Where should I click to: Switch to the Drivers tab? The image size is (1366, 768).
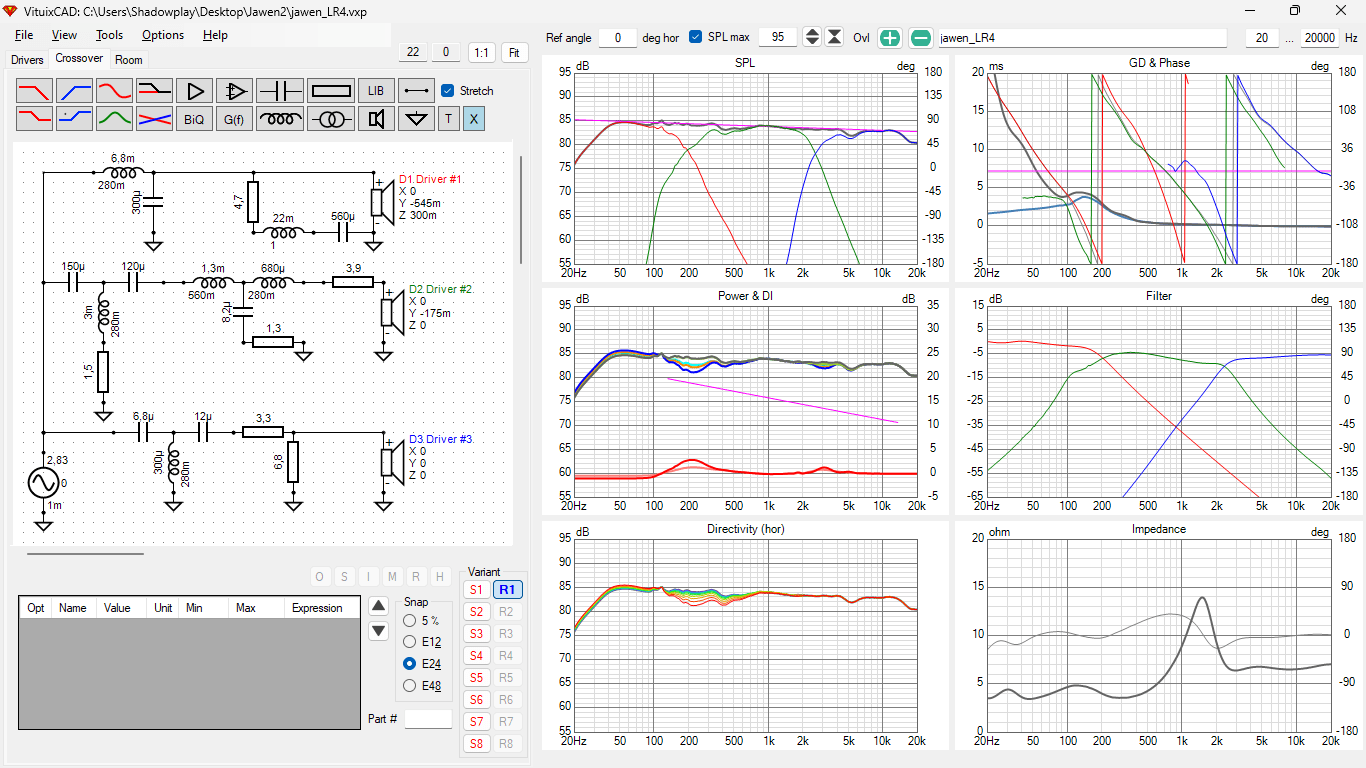[x=27, y=60]
